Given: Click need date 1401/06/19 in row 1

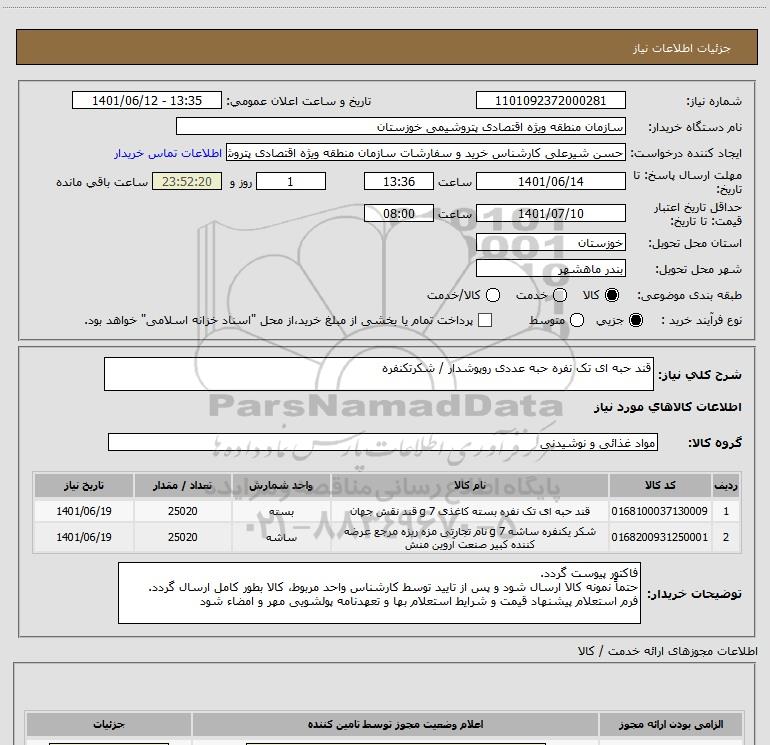Looking at the screenshot, I should 83,511.
